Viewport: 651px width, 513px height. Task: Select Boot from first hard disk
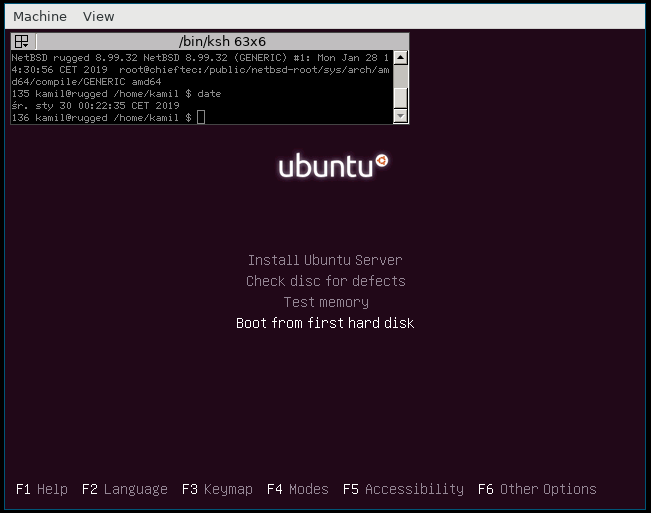[325, 323]
